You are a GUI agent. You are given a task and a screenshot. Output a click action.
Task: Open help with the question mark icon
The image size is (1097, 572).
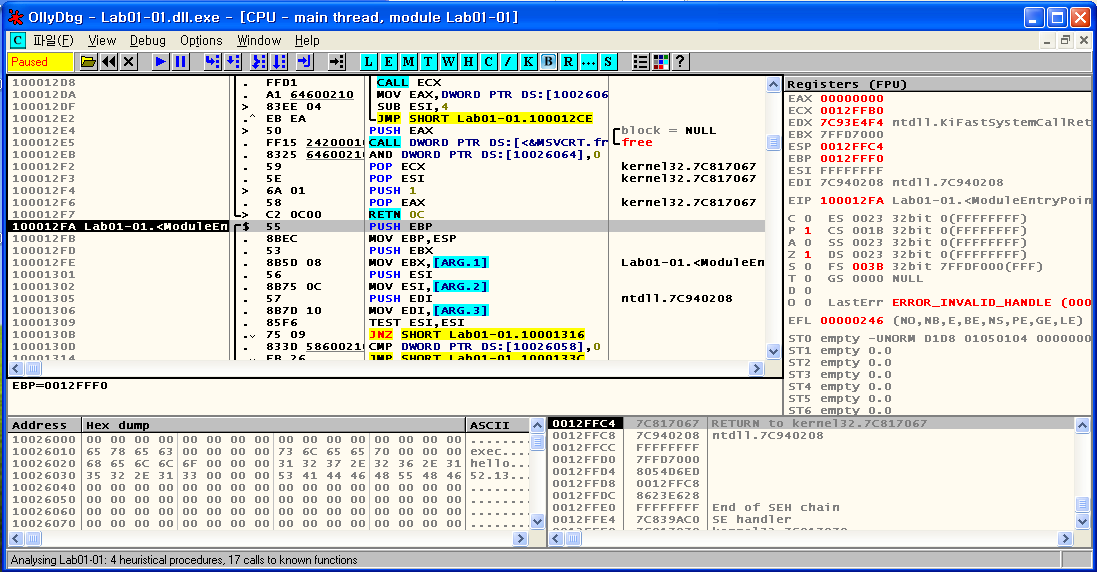(x=680, y=62)
